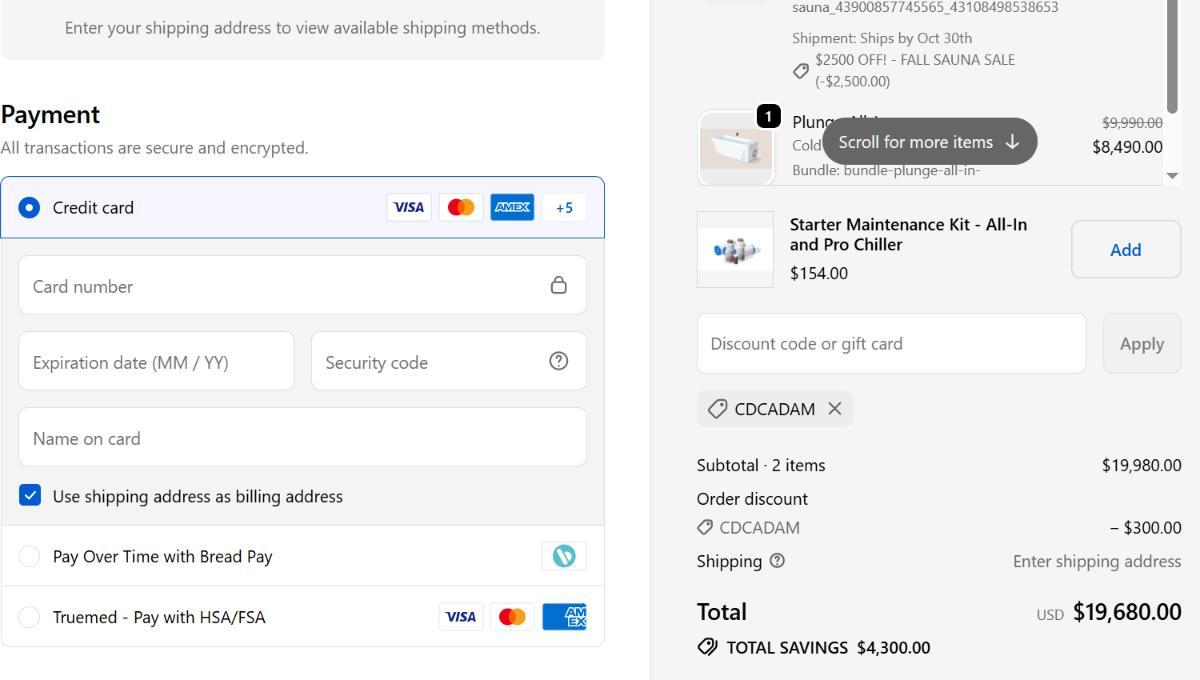Click the Mastercard icon in Credit card row
Screen dimensions: 1200x680
(461, 208)
